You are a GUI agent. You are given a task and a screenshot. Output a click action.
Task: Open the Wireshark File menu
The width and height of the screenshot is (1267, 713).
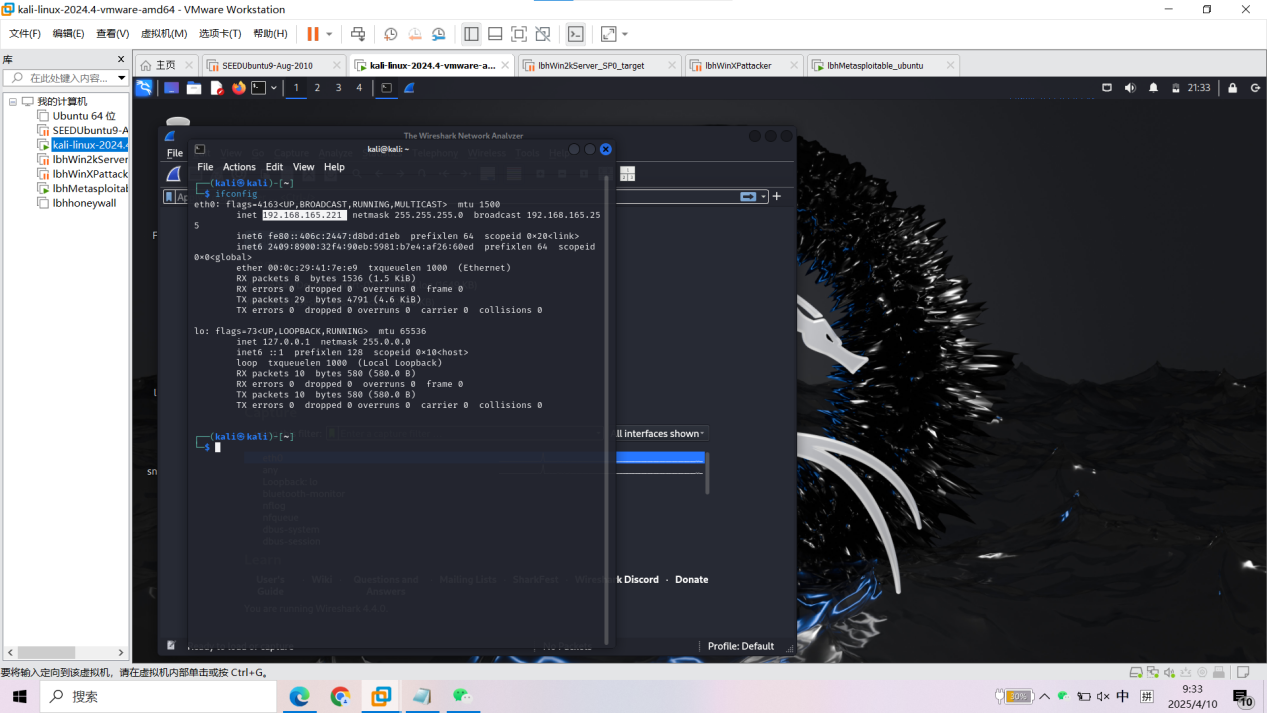175,153
